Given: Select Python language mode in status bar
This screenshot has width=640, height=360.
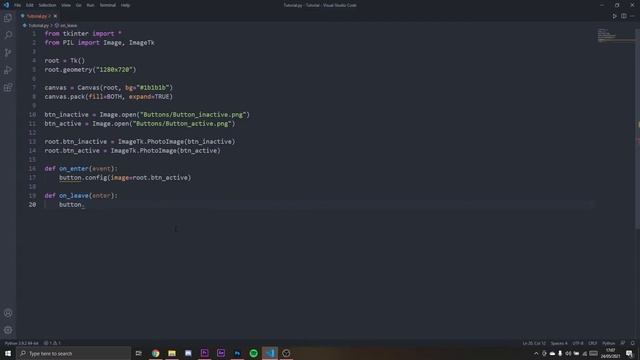Looking at the screenshot, I should click(608, 343).
